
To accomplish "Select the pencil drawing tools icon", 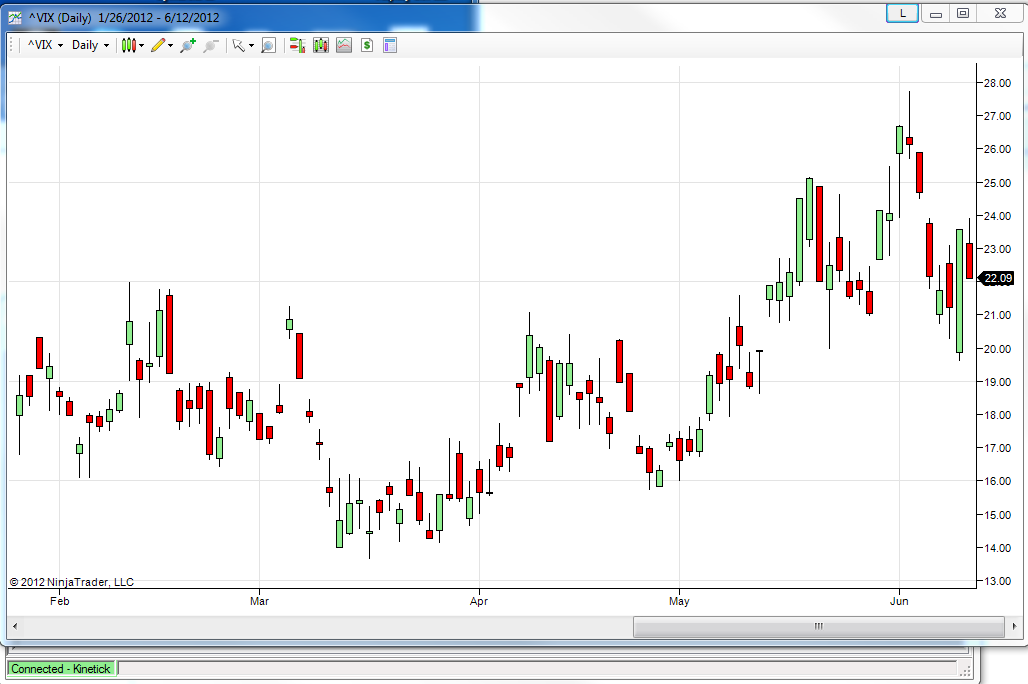I will click(158, 45).
